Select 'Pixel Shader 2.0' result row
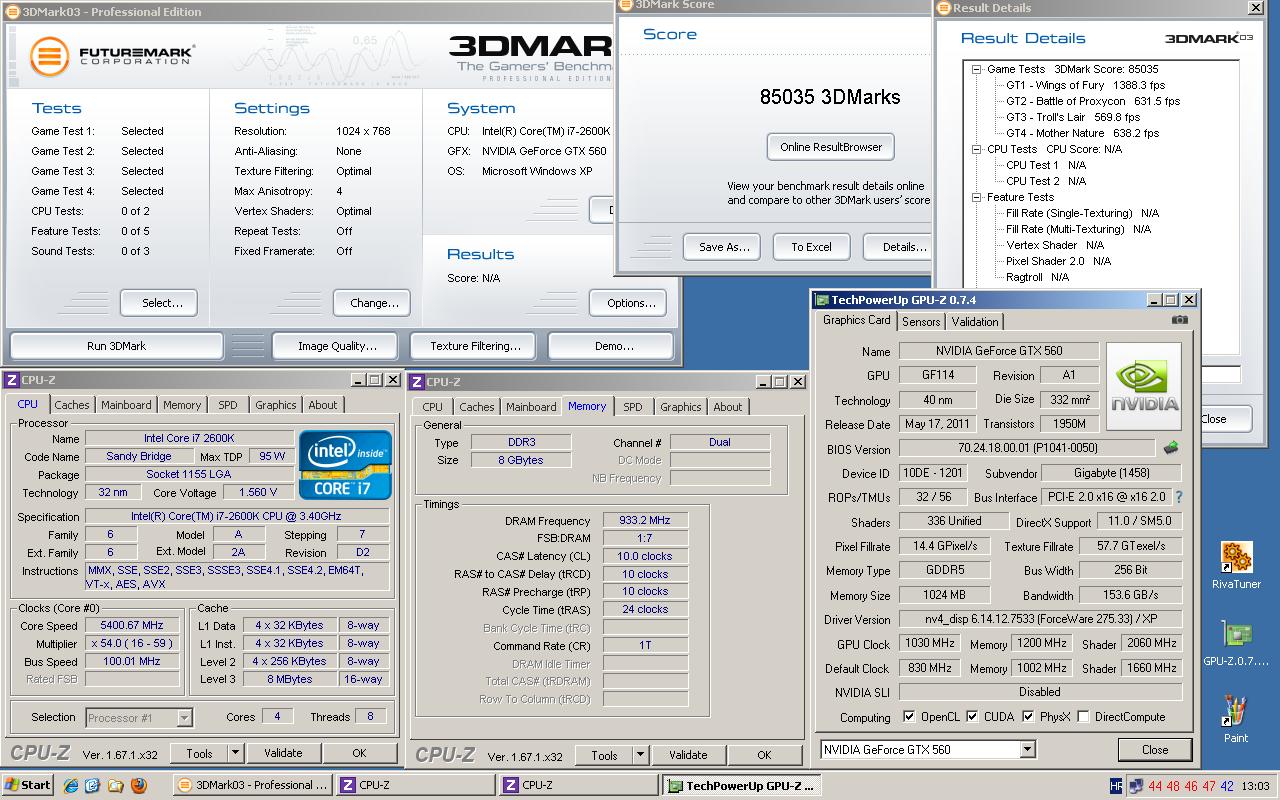The width and height of the screenshot is (1280, 800). [x=1058, y=261]
